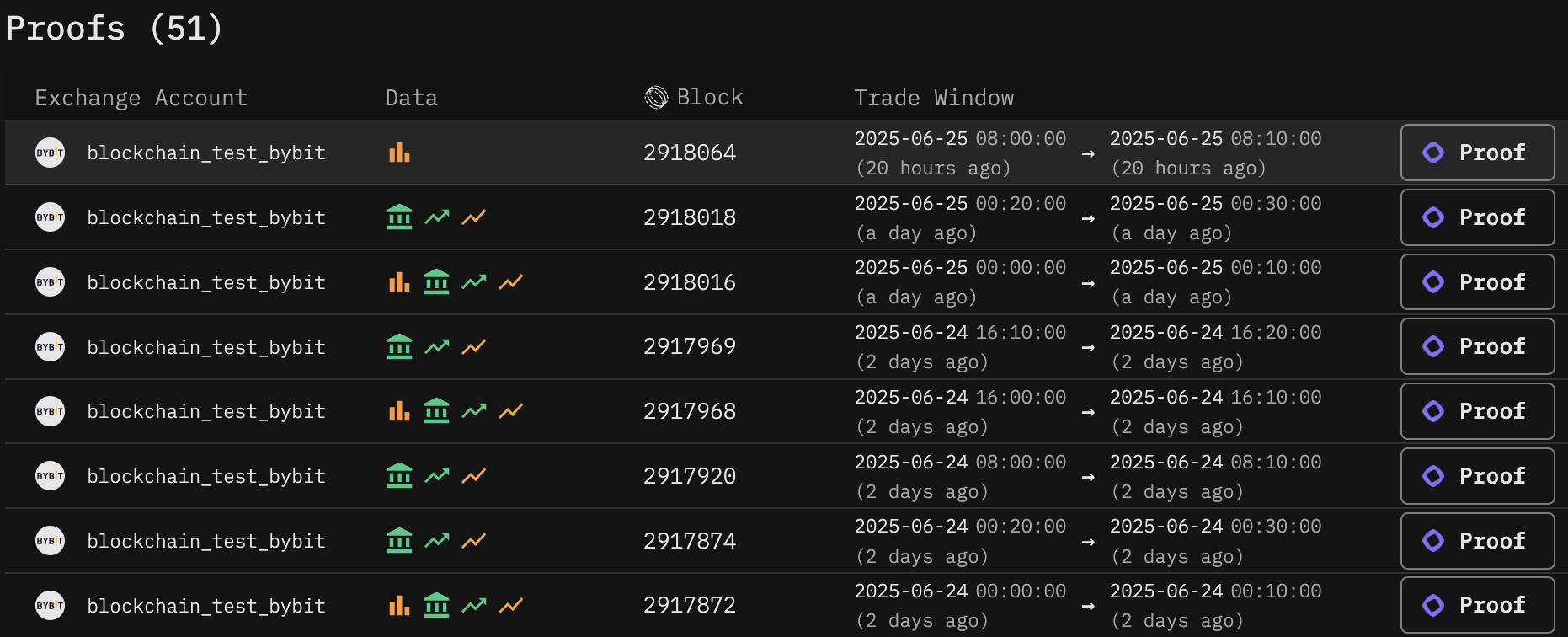This screenshot has height=637, width=1568.
Task: Click the Bybit logo in block 2918064 row
Action: tap(50, 153)
